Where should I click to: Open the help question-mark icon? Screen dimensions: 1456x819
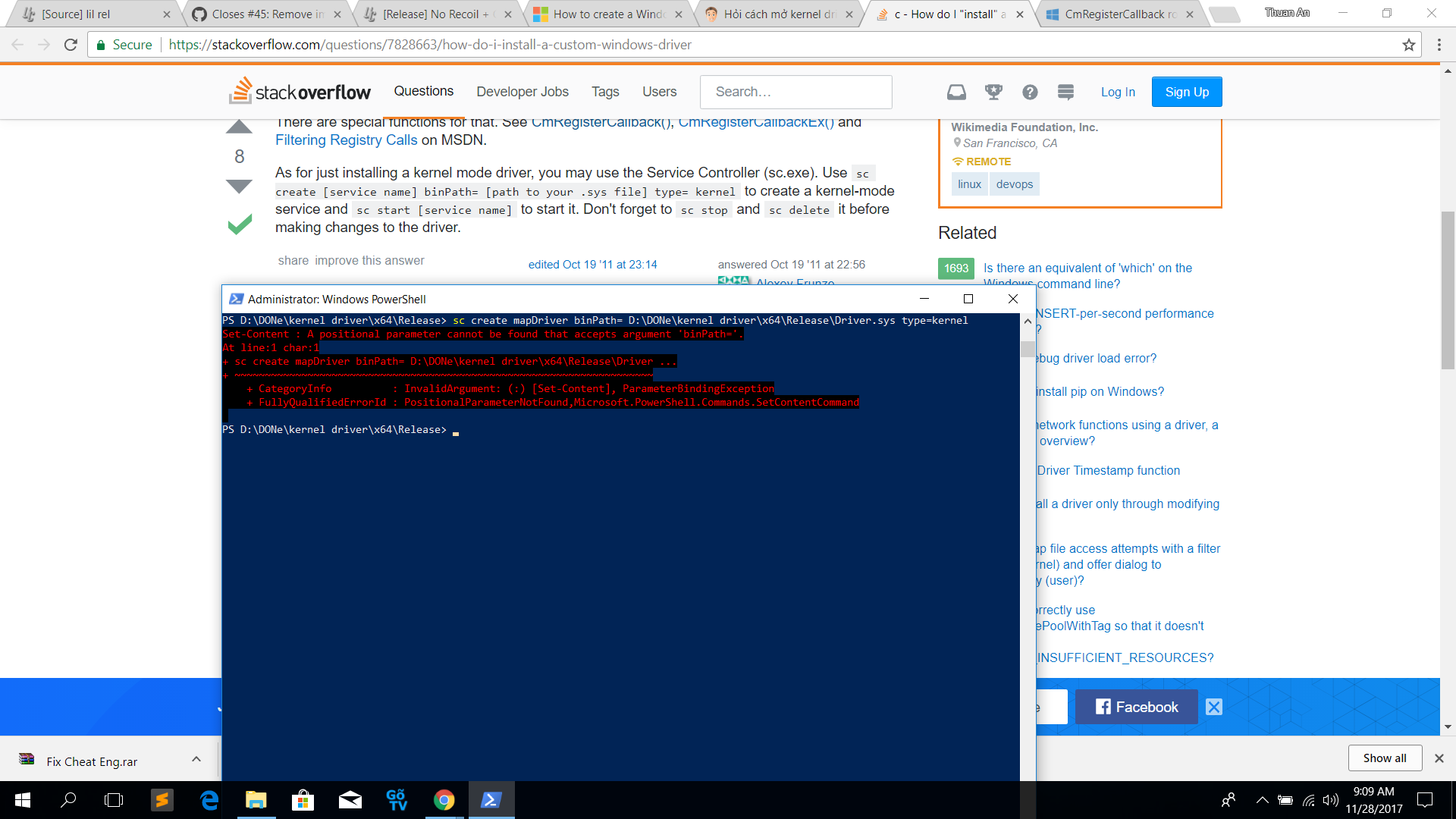[1030, 92]
